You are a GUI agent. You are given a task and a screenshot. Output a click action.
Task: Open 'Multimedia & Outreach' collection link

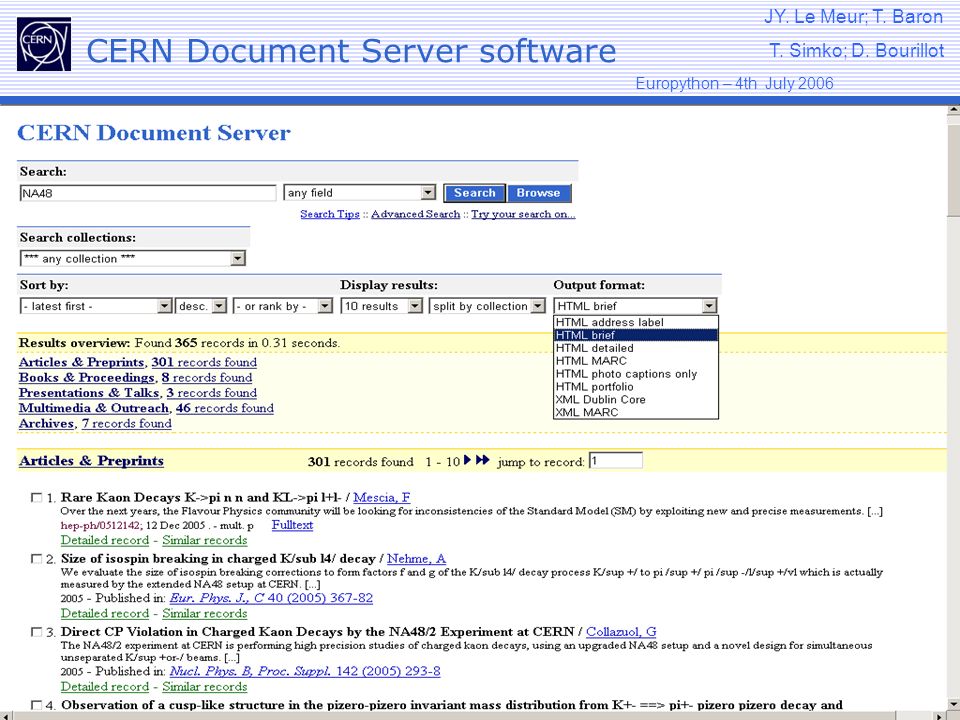click(x=94, y=408)
